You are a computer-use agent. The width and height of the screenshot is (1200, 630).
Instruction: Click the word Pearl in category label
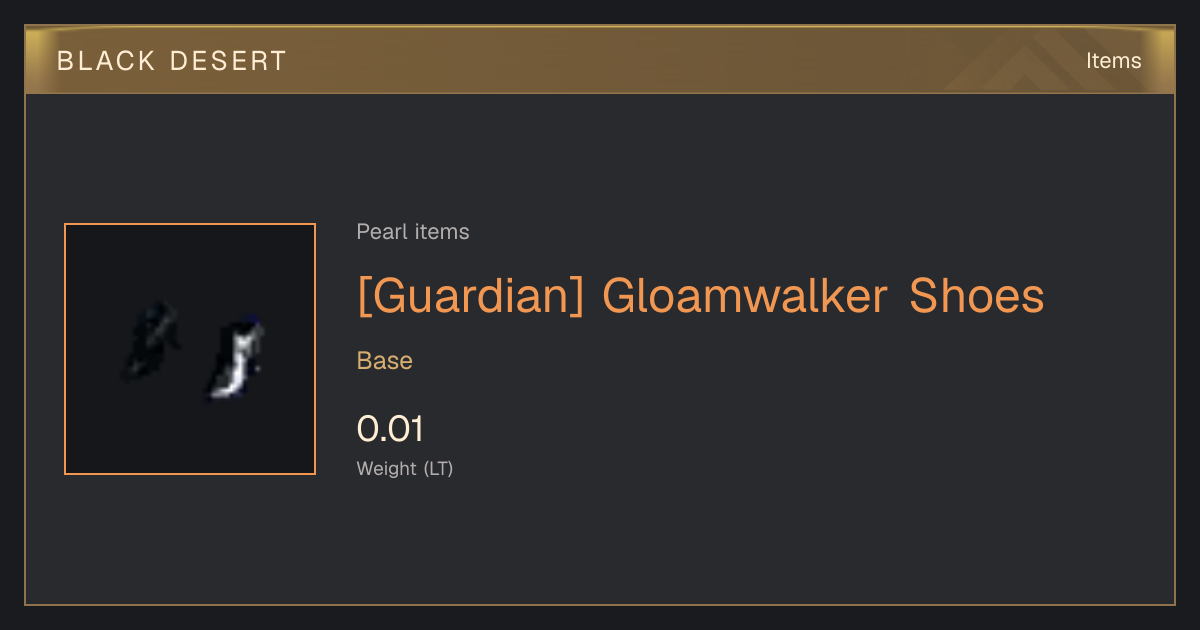coord(381,232)
